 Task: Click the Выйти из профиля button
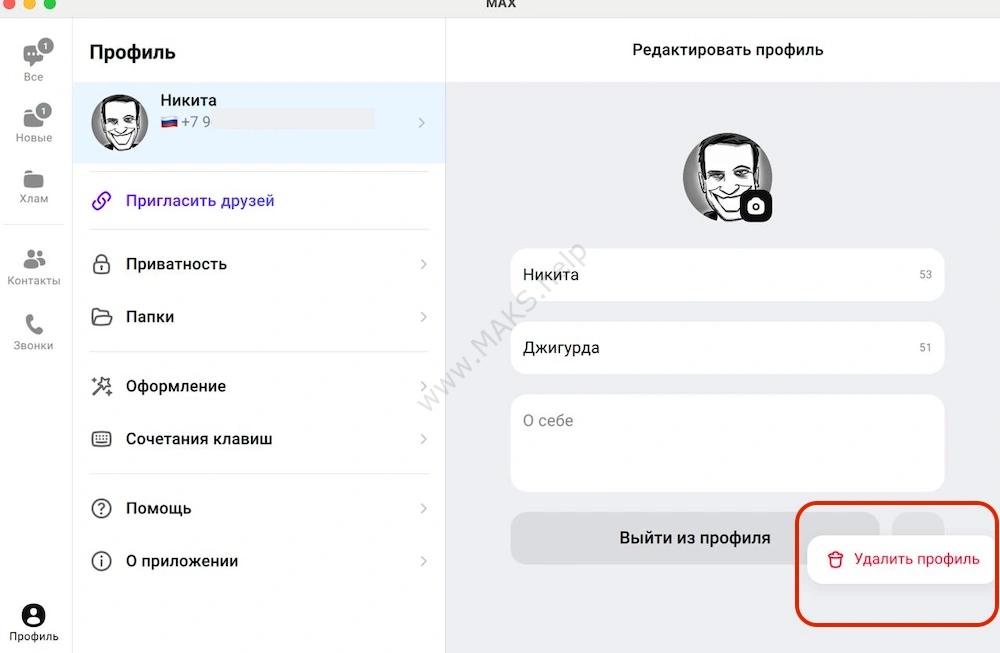click(x=694, y=538)
